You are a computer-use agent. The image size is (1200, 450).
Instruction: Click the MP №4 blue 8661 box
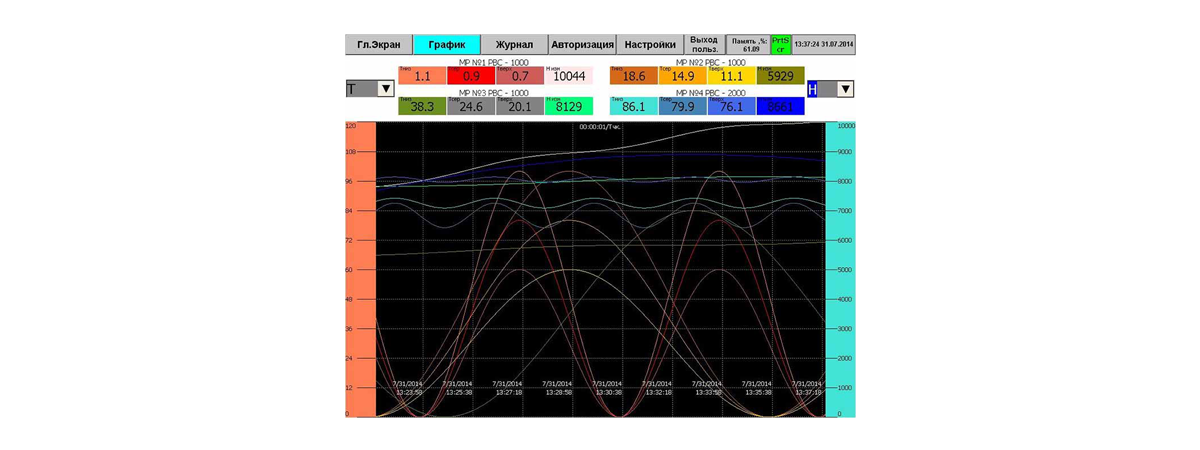click(x=780, y=106)
